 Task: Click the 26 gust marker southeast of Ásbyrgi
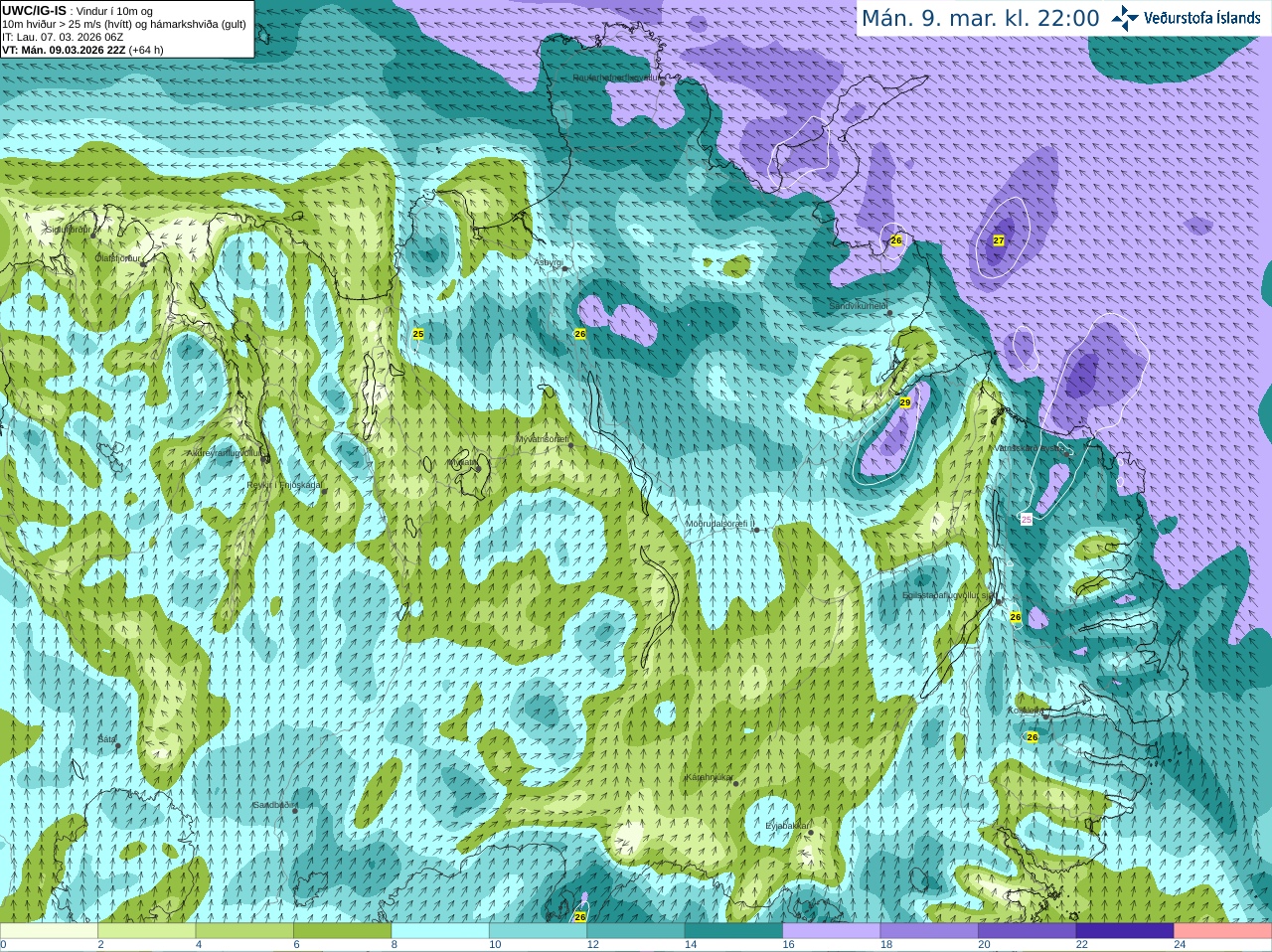coord(580,334)
